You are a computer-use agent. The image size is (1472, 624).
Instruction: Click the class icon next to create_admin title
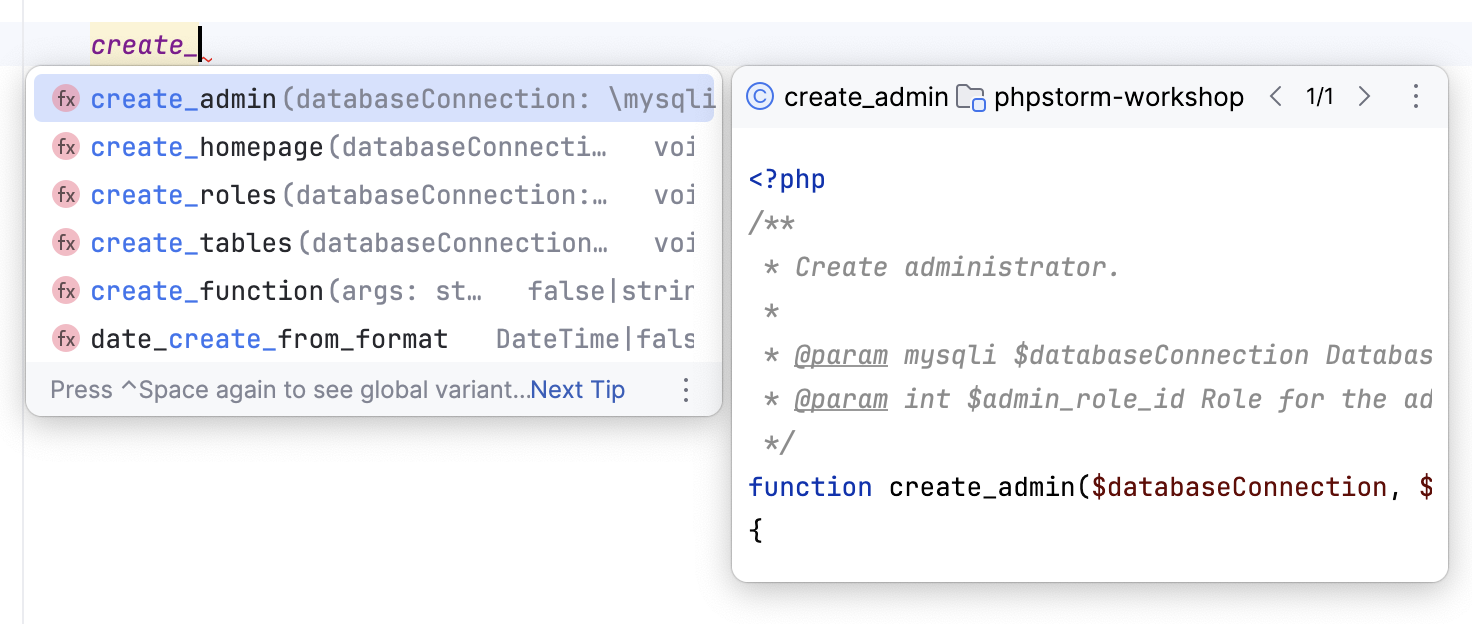(x=760, y=97)
